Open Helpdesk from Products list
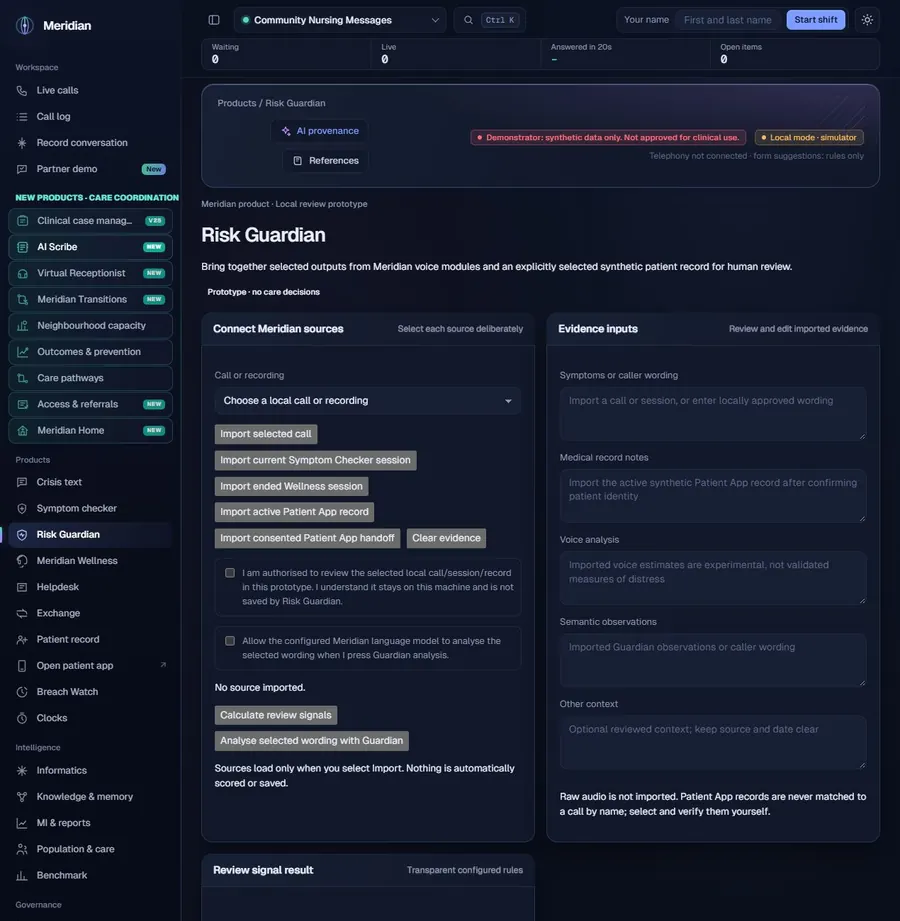The image size is (900, 921). click(x=90, y=587)
